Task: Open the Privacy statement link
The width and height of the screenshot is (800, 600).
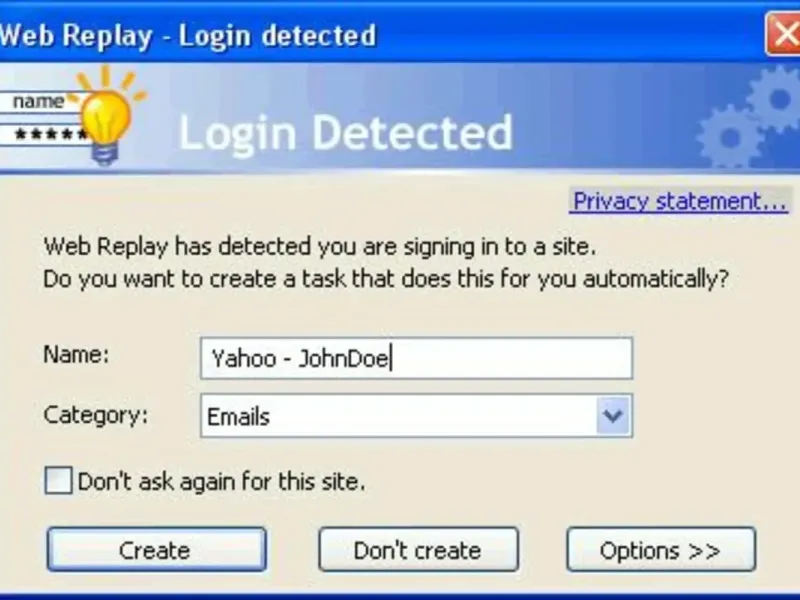Action: point(679,202)
